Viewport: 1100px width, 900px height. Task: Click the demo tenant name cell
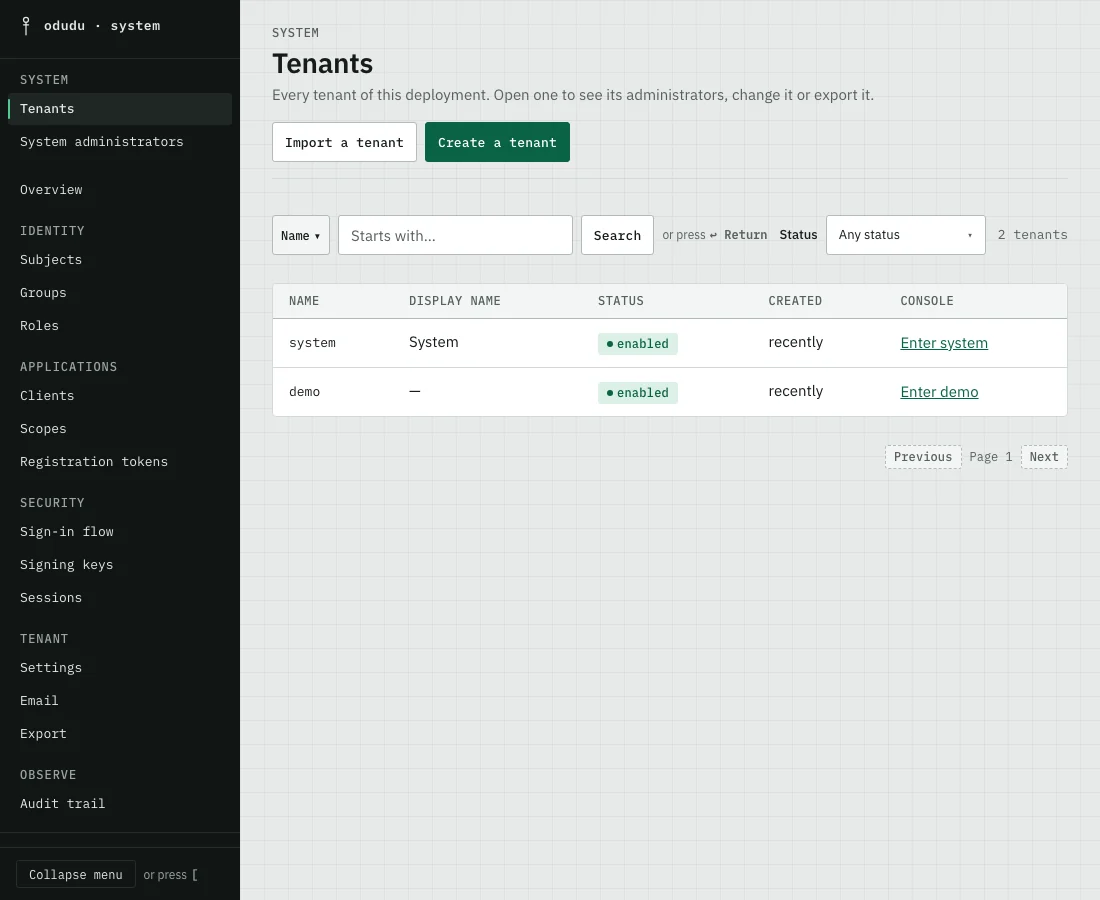(x=304, y=392)
